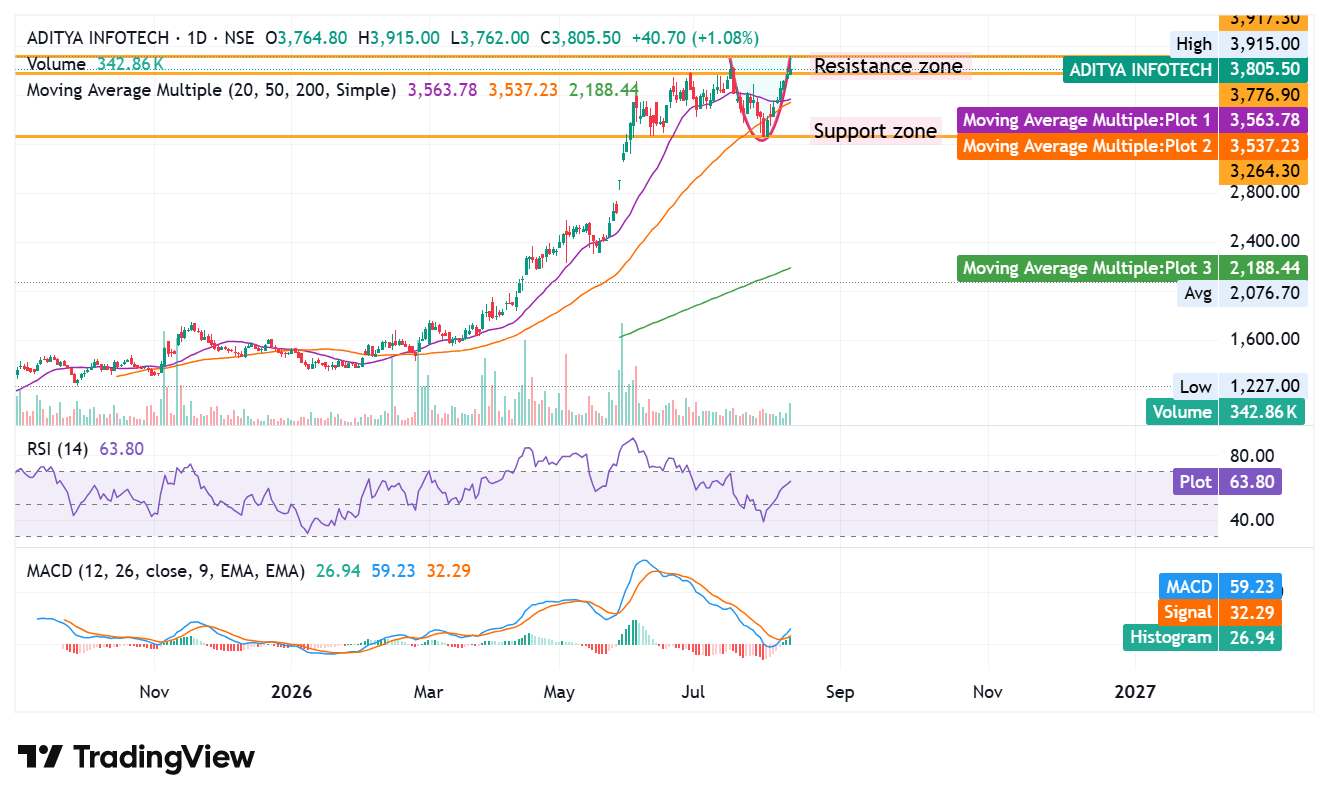
Task: Click the teal Volume label on the price scale
Action: 1182,412
